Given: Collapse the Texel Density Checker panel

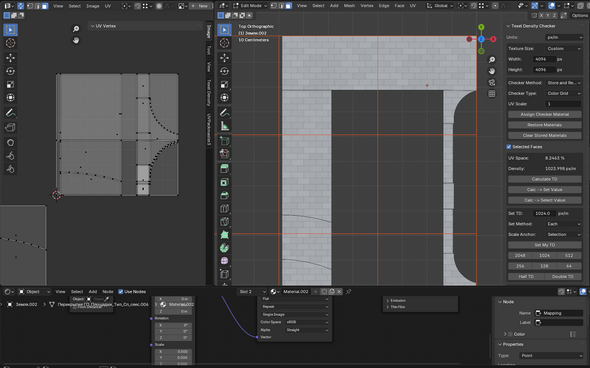Looking at the screenshot, I should [508, 26].
